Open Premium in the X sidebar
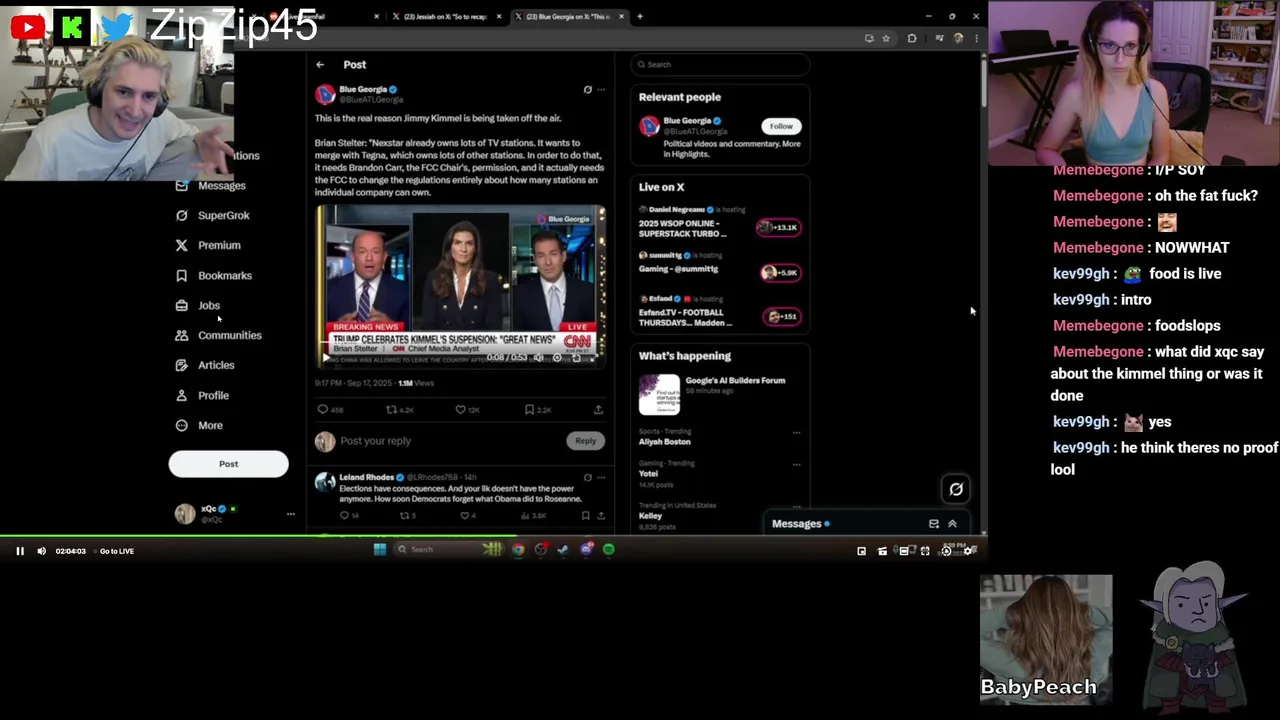The image size is (1280, 720). 208,246
